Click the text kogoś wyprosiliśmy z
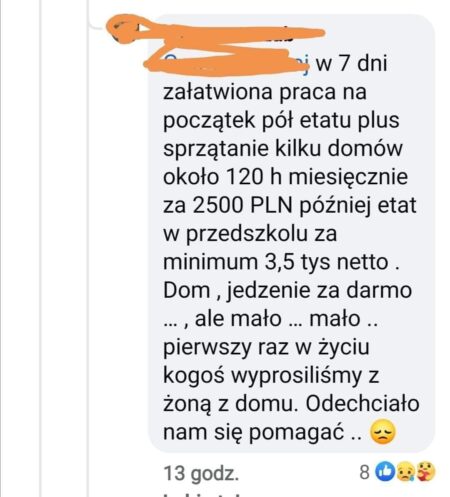The height and width of the screenshot is (497, 450). pos(271,376)
